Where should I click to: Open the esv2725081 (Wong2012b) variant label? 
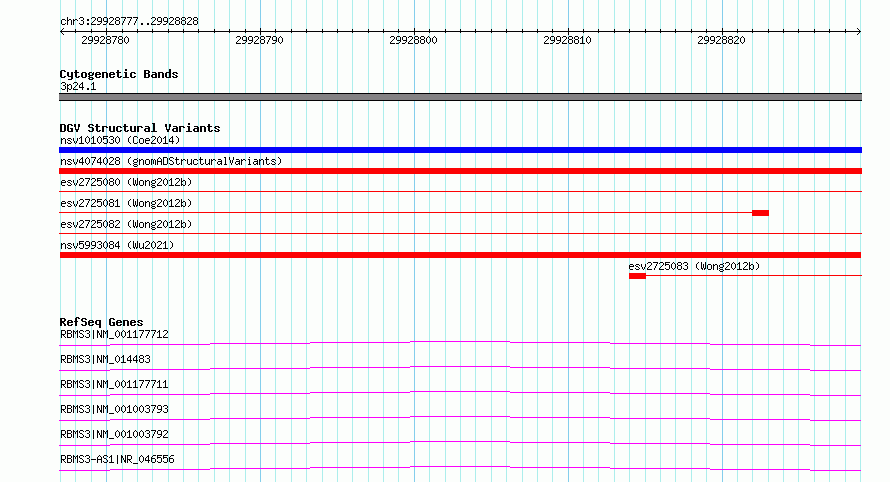pos(127,203)
